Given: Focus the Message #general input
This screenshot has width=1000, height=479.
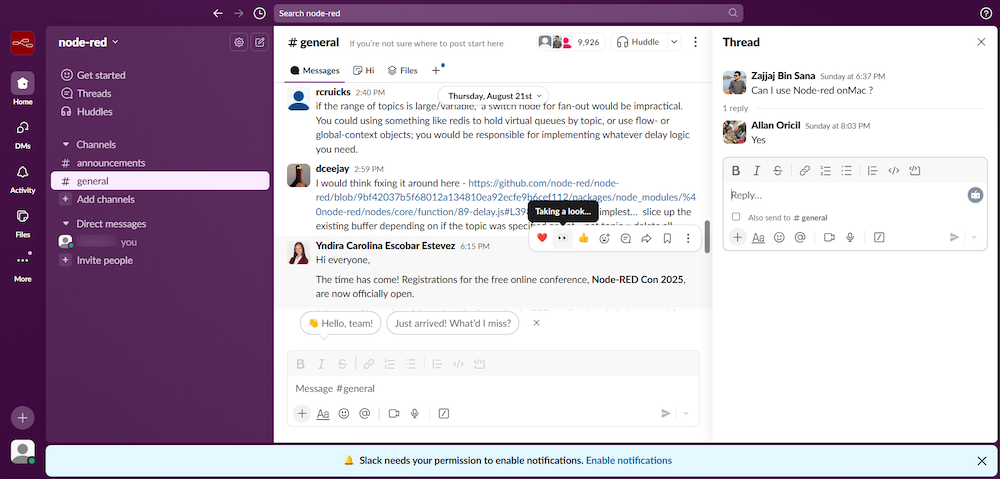Looking at the screenshot, I should pyautogui.click(x=493, y=388).
